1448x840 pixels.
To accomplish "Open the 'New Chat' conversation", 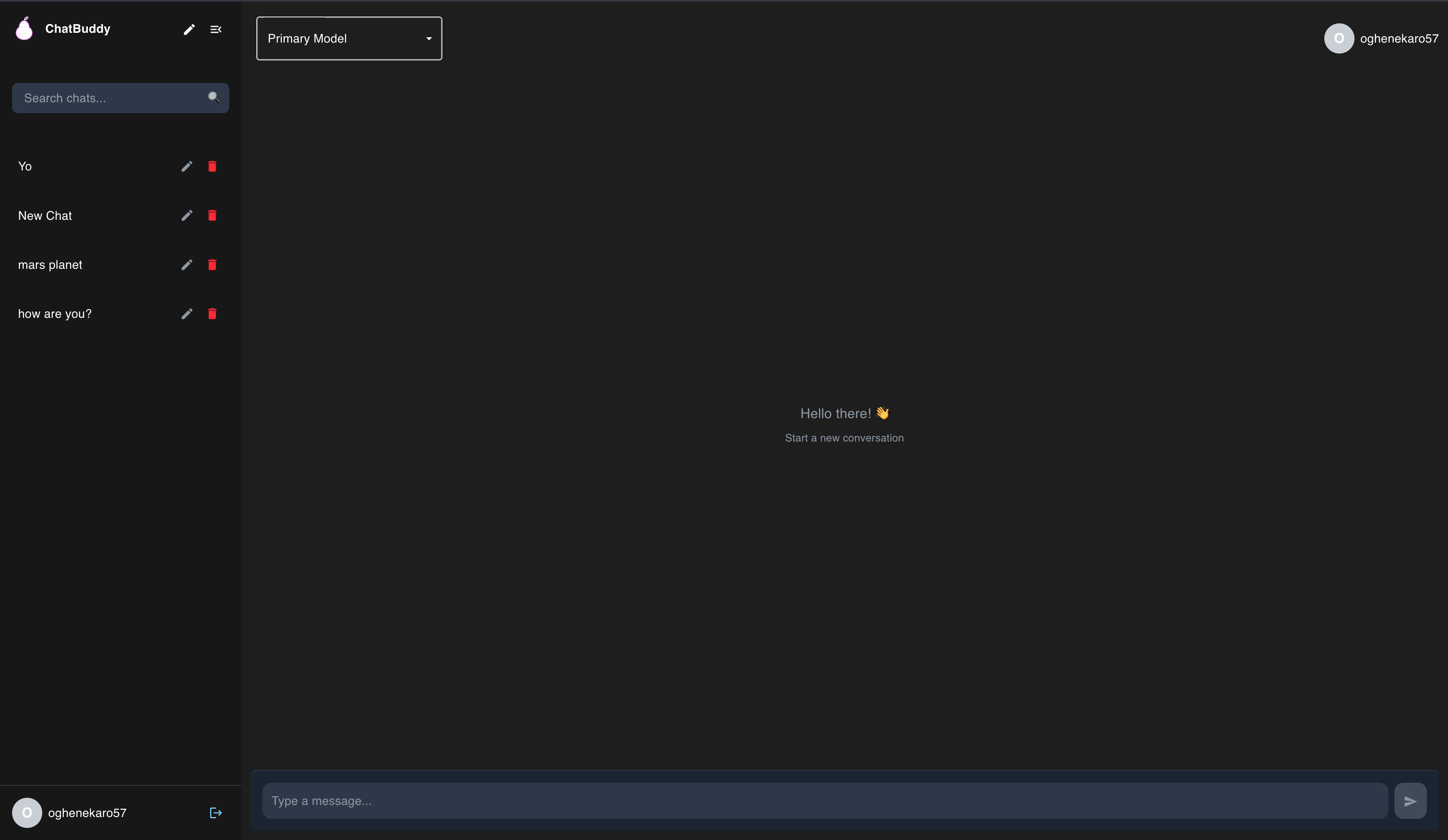I will tap(120, 215).
